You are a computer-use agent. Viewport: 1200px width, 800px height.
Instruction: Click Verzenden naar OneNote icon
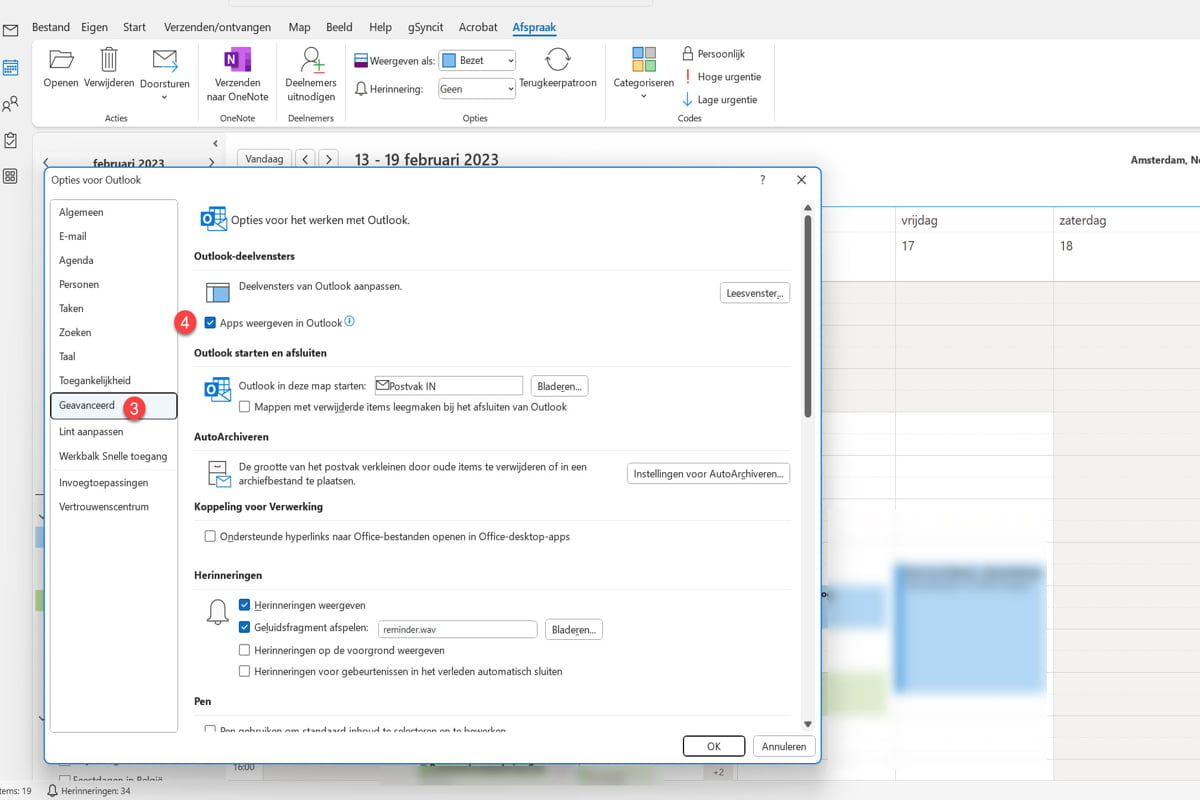(x=237, y=60)
